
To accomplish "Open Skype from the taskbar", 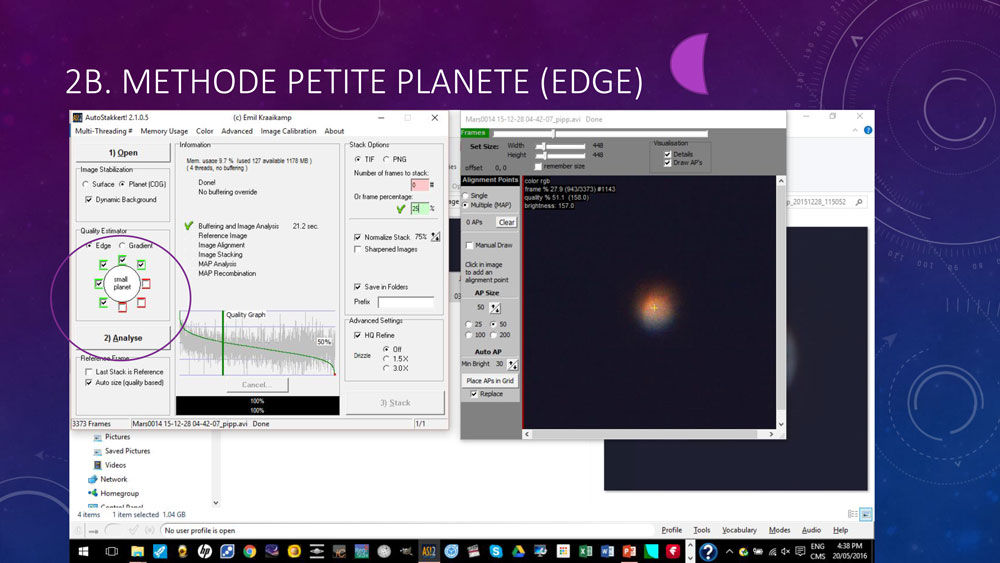I will pyautogui.click(x=496, y=552).
